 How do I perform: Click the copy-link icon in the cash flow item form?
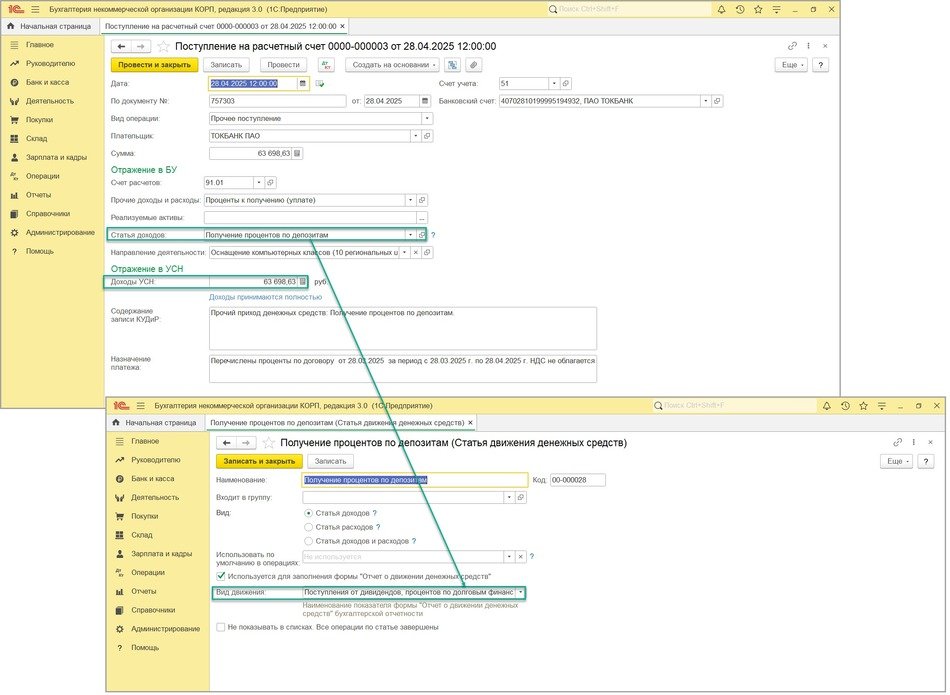pyautogui.click(x=897, y=442)
